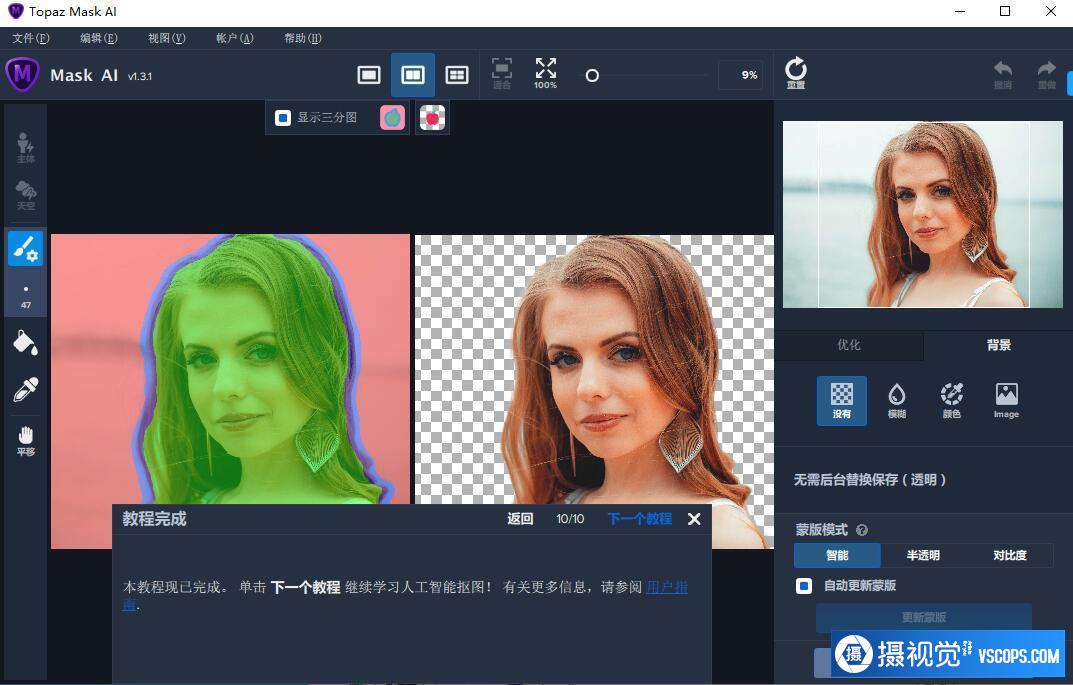Open the brush size 47 setting

tap(25, 296)
